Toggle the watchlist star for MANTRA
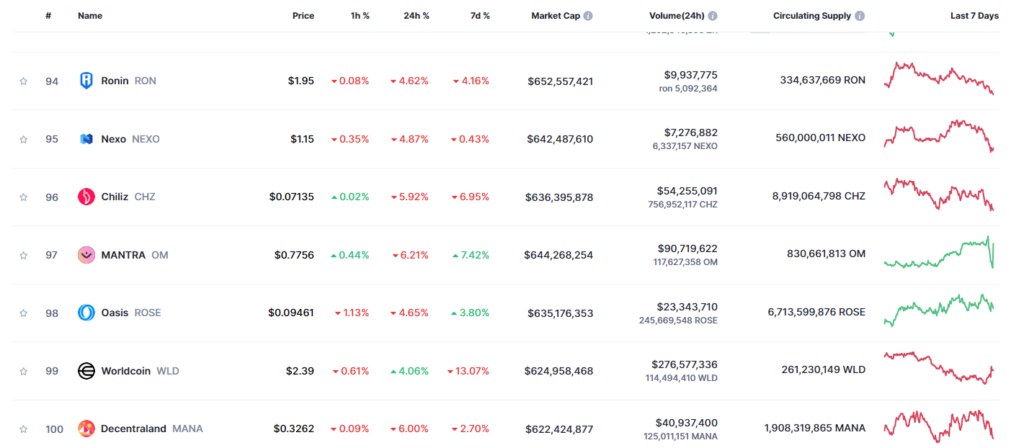 point(24,255)
